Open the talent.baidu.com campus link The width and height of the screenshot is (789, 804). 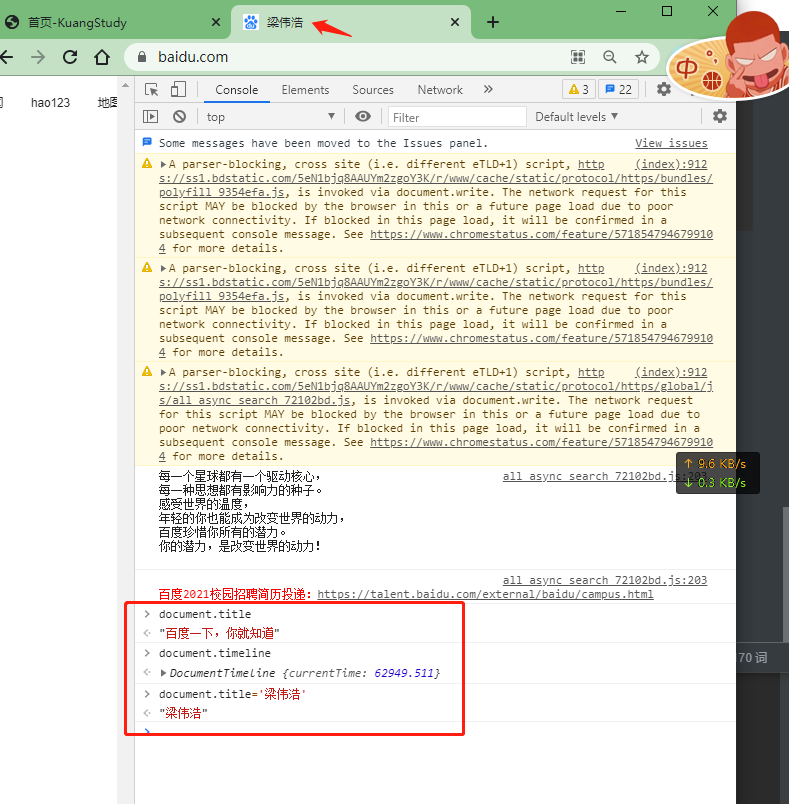(485, 594)
